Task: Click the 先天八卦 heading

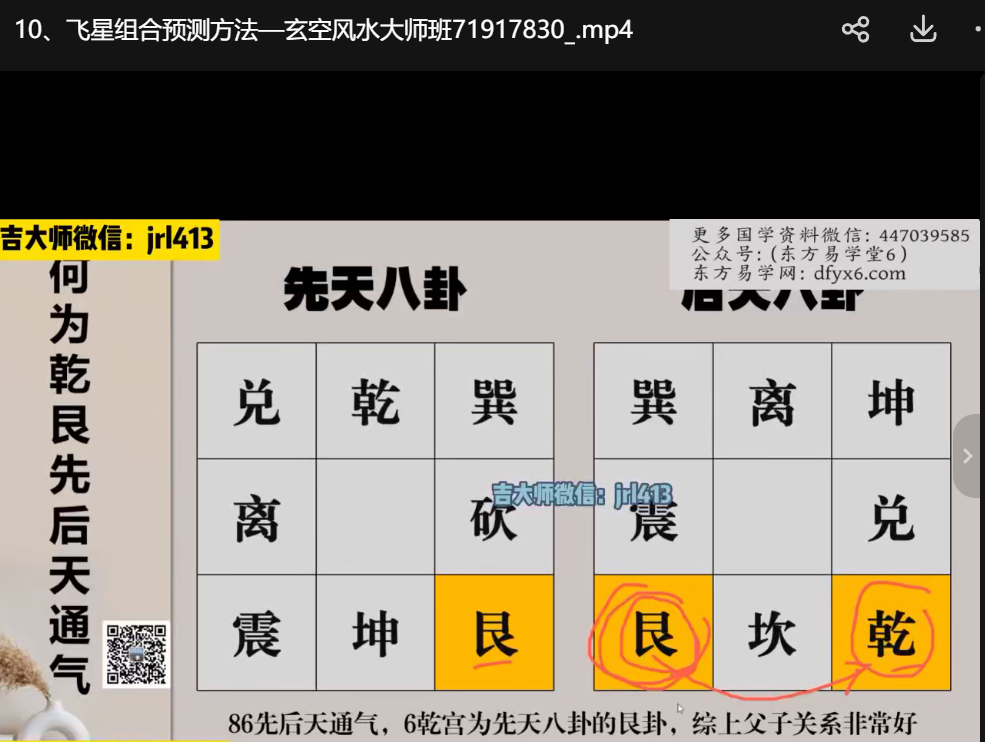Action: 373,291
